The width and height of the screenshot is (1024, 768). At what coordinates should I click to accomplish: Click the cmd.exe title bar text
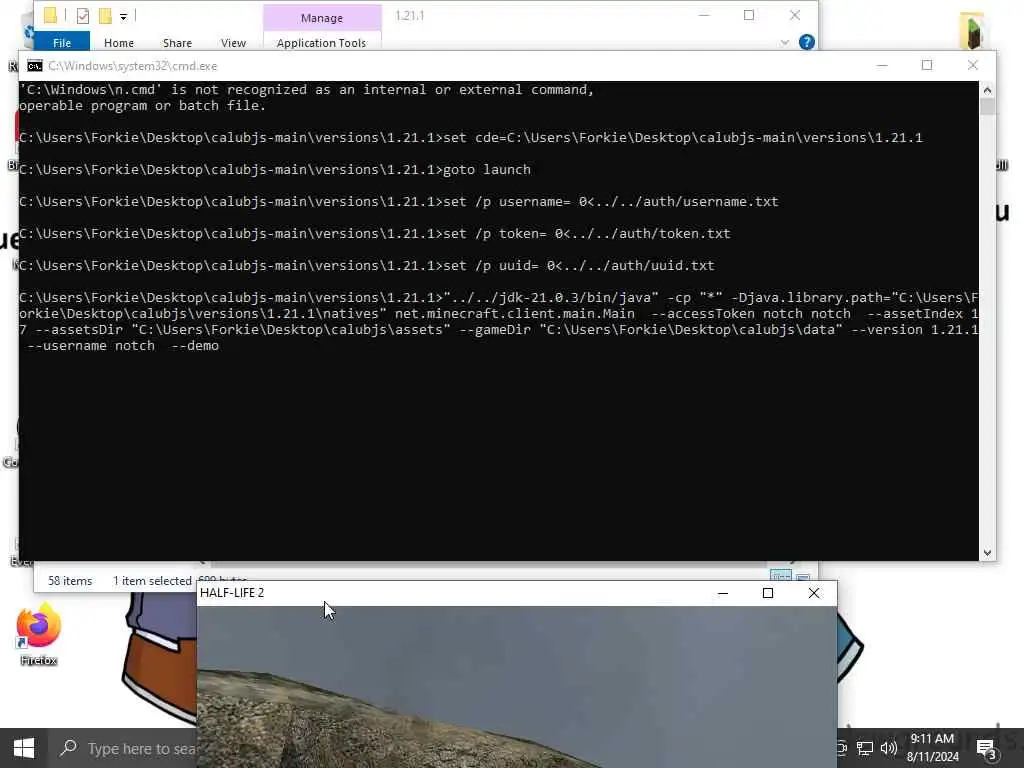[x=133, y=66]
